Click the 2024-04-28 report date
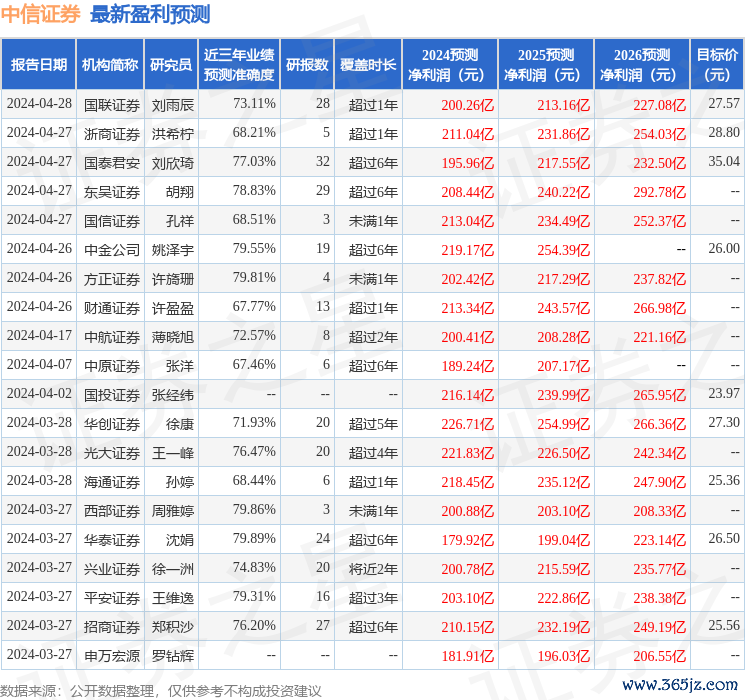Image resolution: width=745 pixels, height=700 pixels. [x=39, y=103]
